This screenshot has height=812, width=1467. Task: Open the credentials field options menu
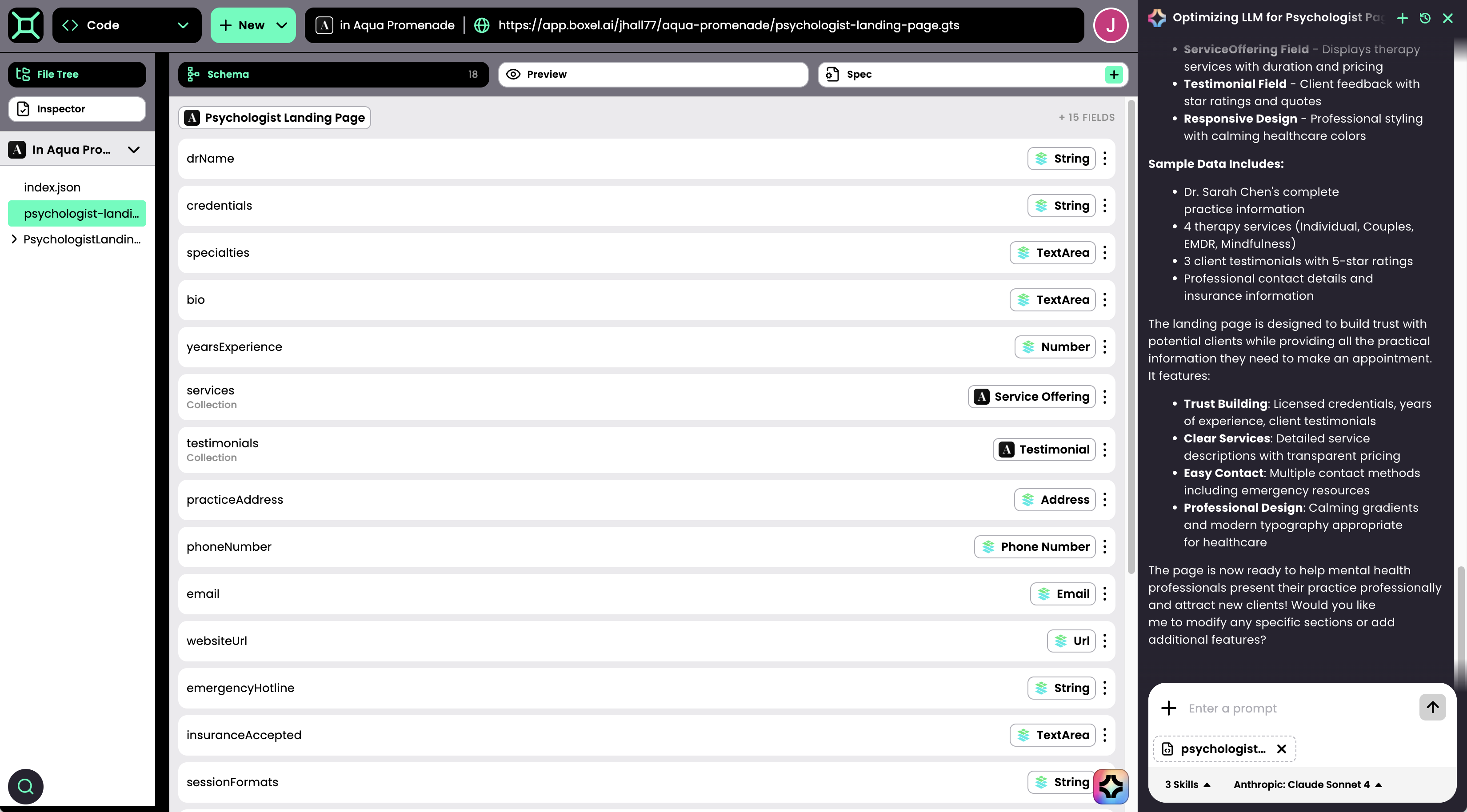[1105, 206]
